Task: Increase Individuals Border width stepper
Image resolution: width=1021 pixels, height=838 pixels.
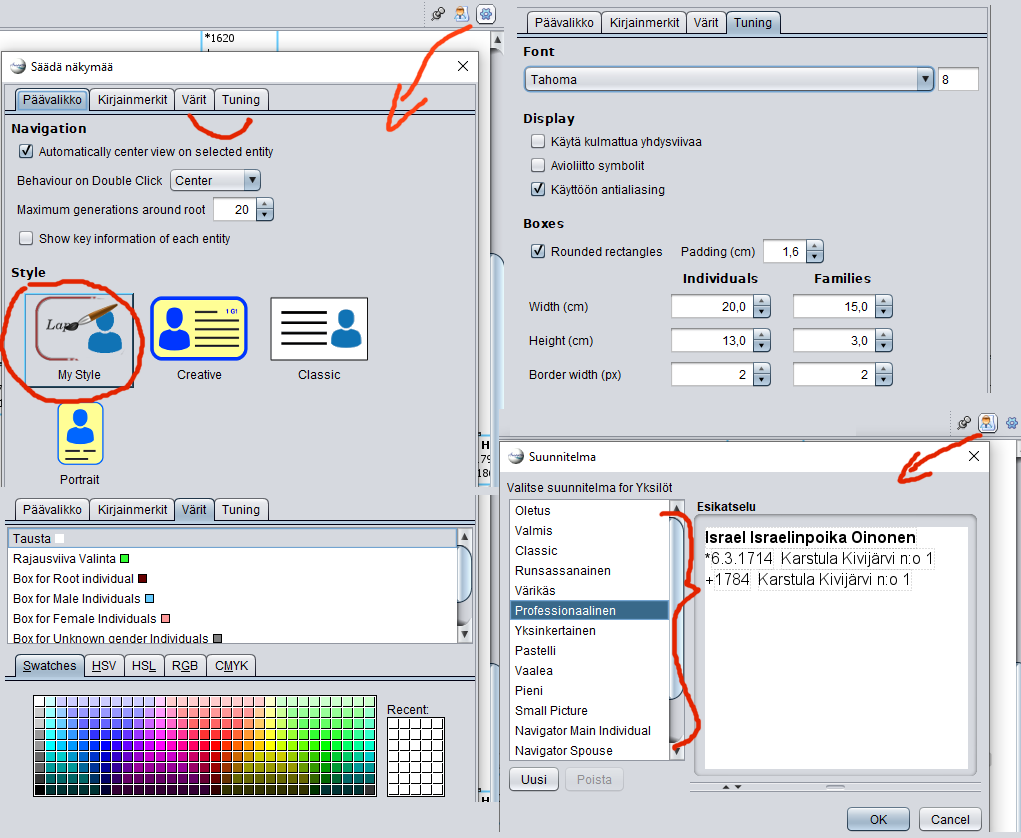Action: point(762,369)
